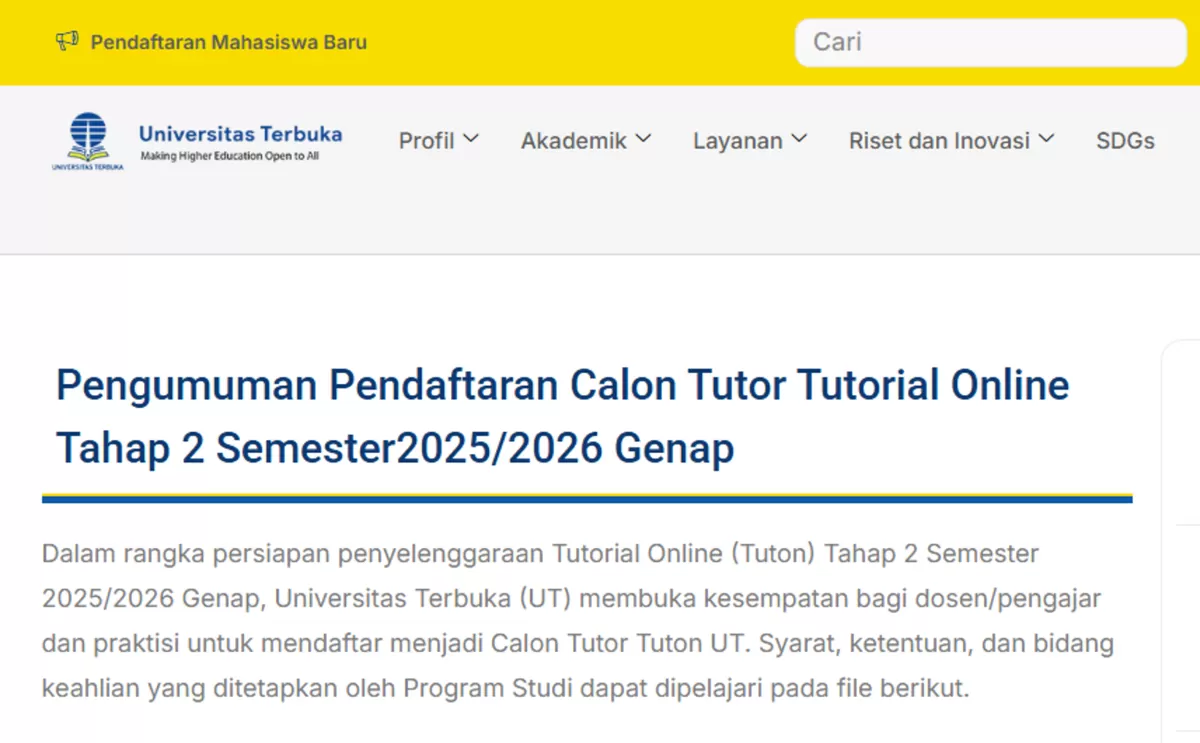1200x743 pixels.
Task: Open Pendaftaran Mahasiswa Baru link
Action: (x=229, y=42)
